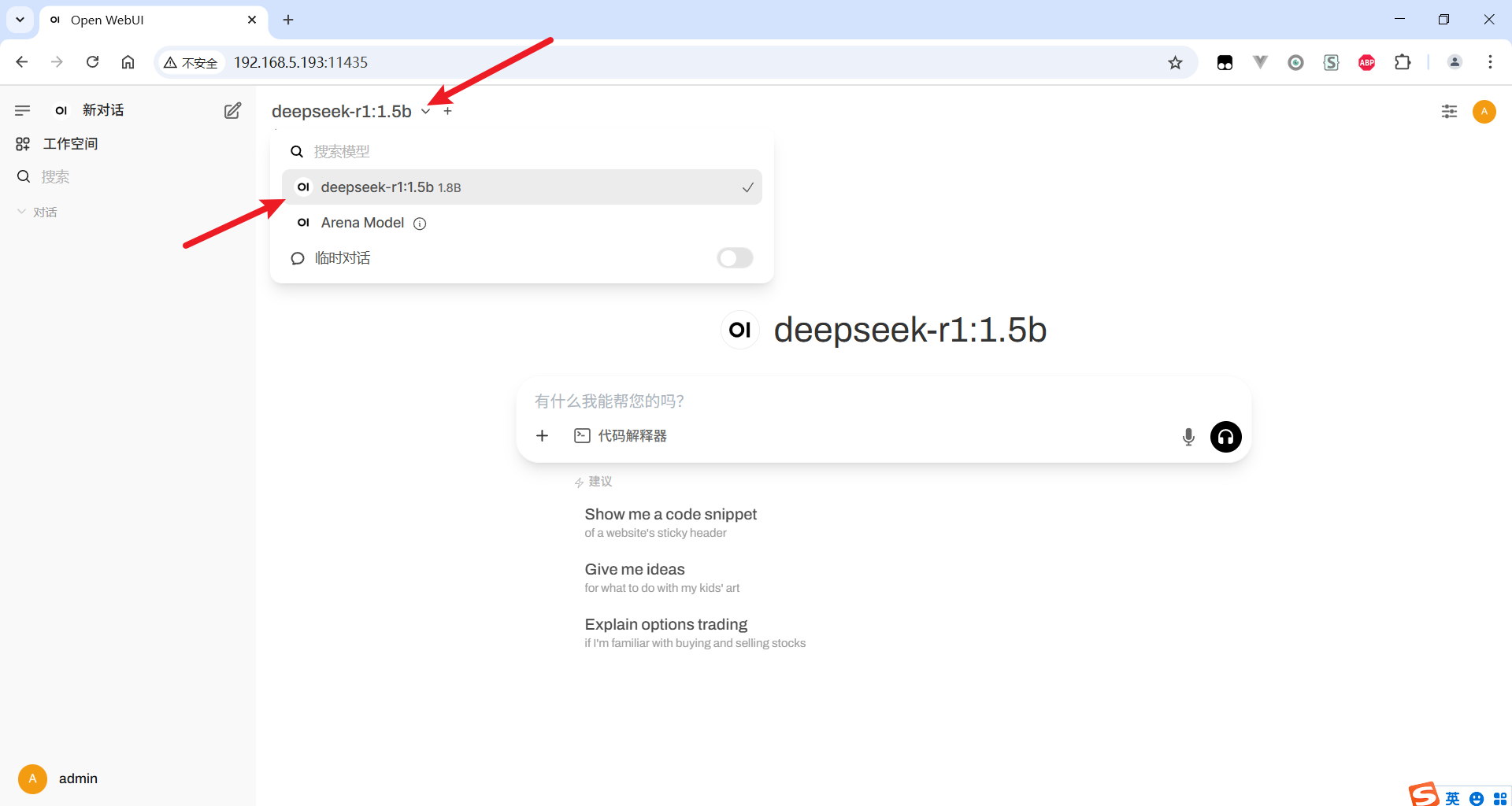Open the Extensions puzzle menu
Screen dimensions: 1512x806
pos(1403,62)
